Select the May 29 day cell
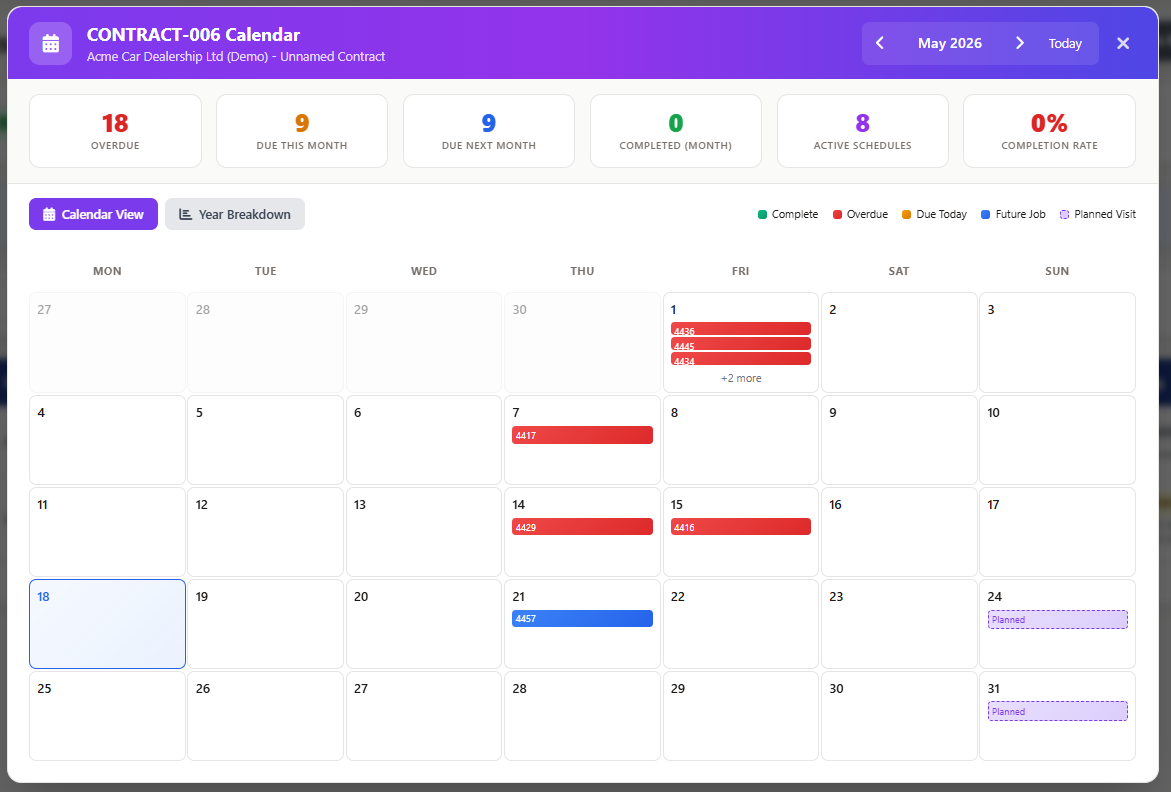The image size is (1171, 792). [x=740, y=716]
